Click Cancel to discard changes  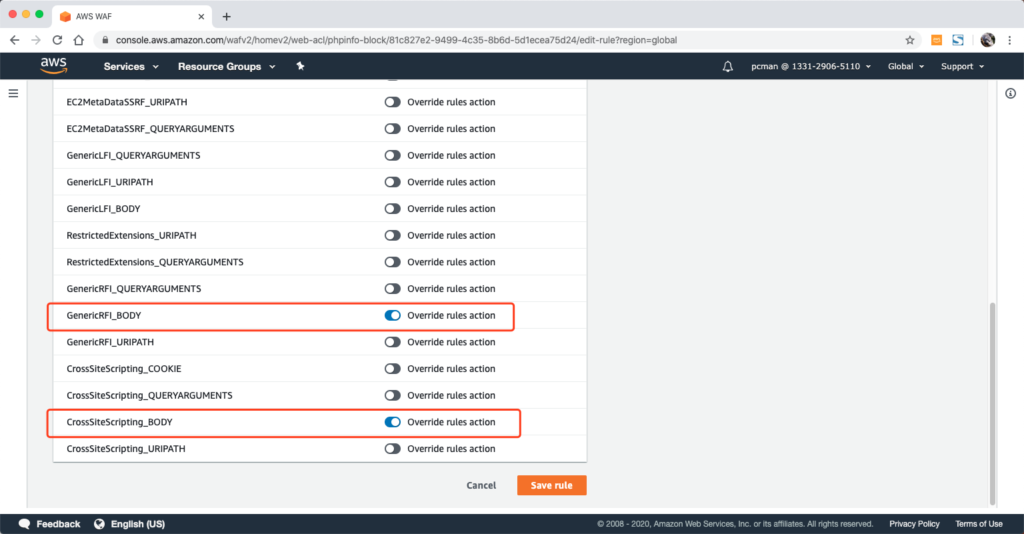pyautogui.click(x=481, y=485)
